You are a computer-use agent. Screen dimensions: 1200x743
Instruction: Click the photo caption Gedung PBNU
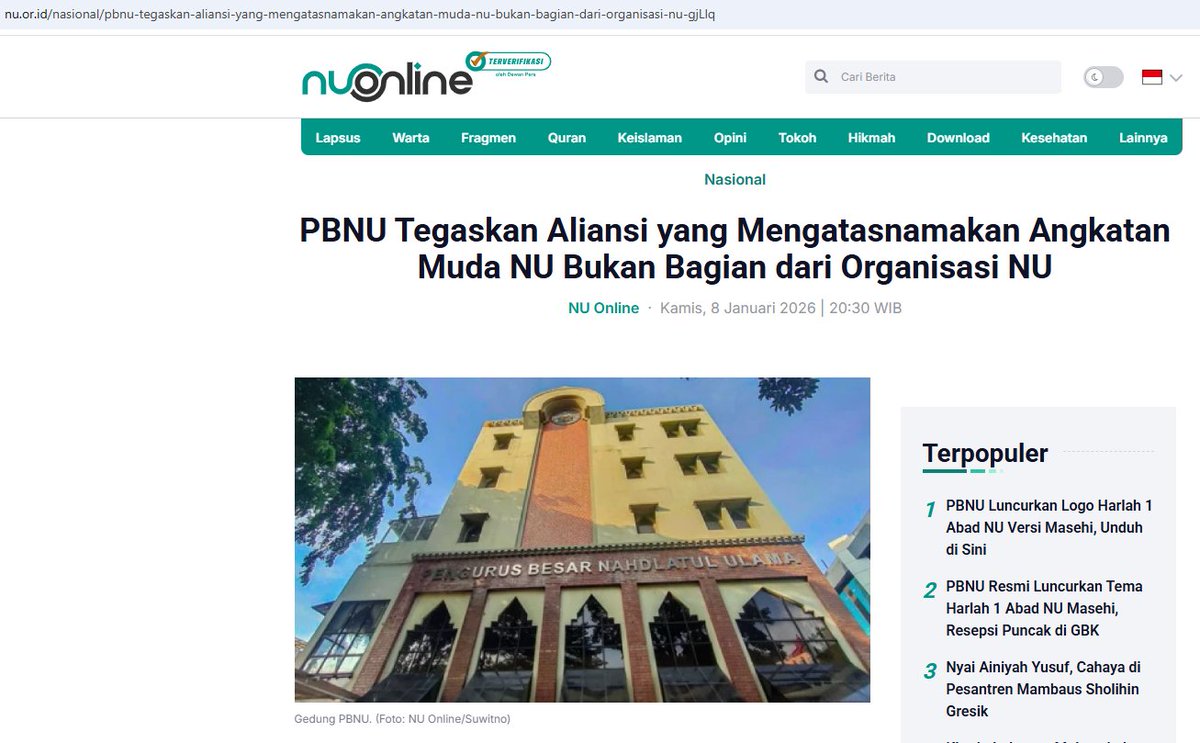(402, 719)
